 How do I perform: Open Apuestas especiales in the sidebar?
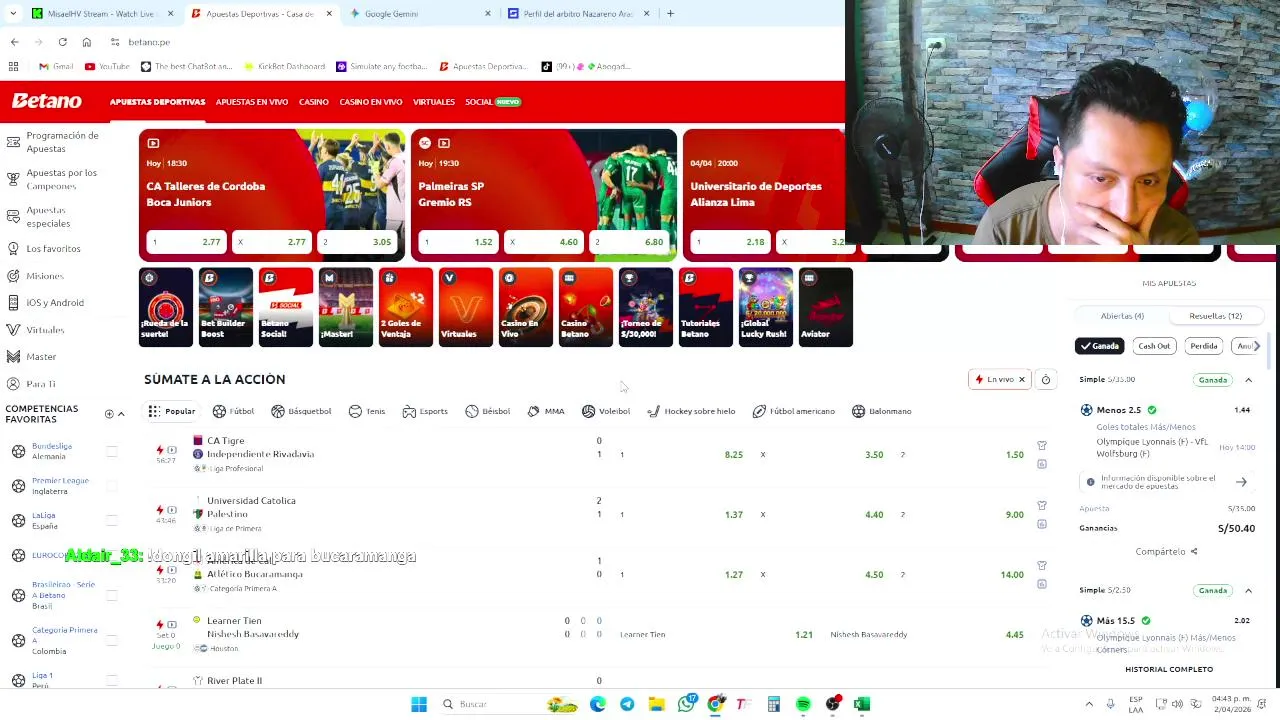point(48,217)
